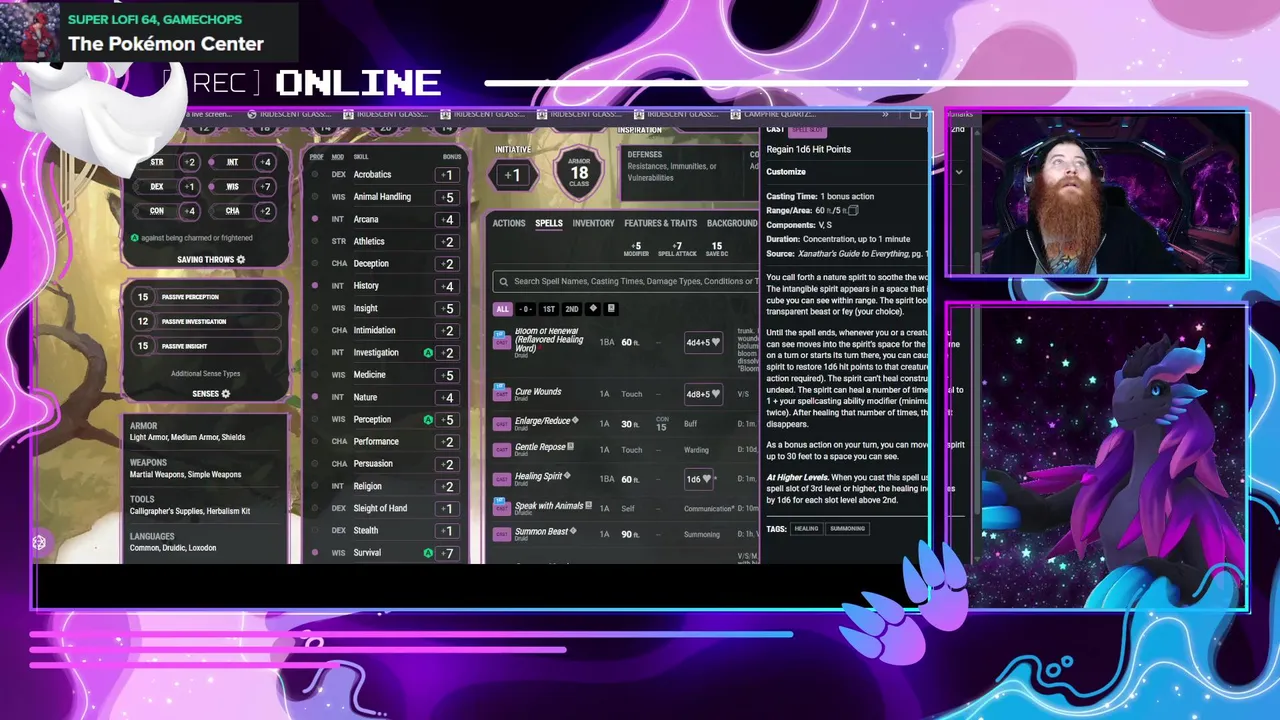1280x720 pixels.
Task: Click the search magnifier icon in spell search
Action: click(x=504, y=282)
